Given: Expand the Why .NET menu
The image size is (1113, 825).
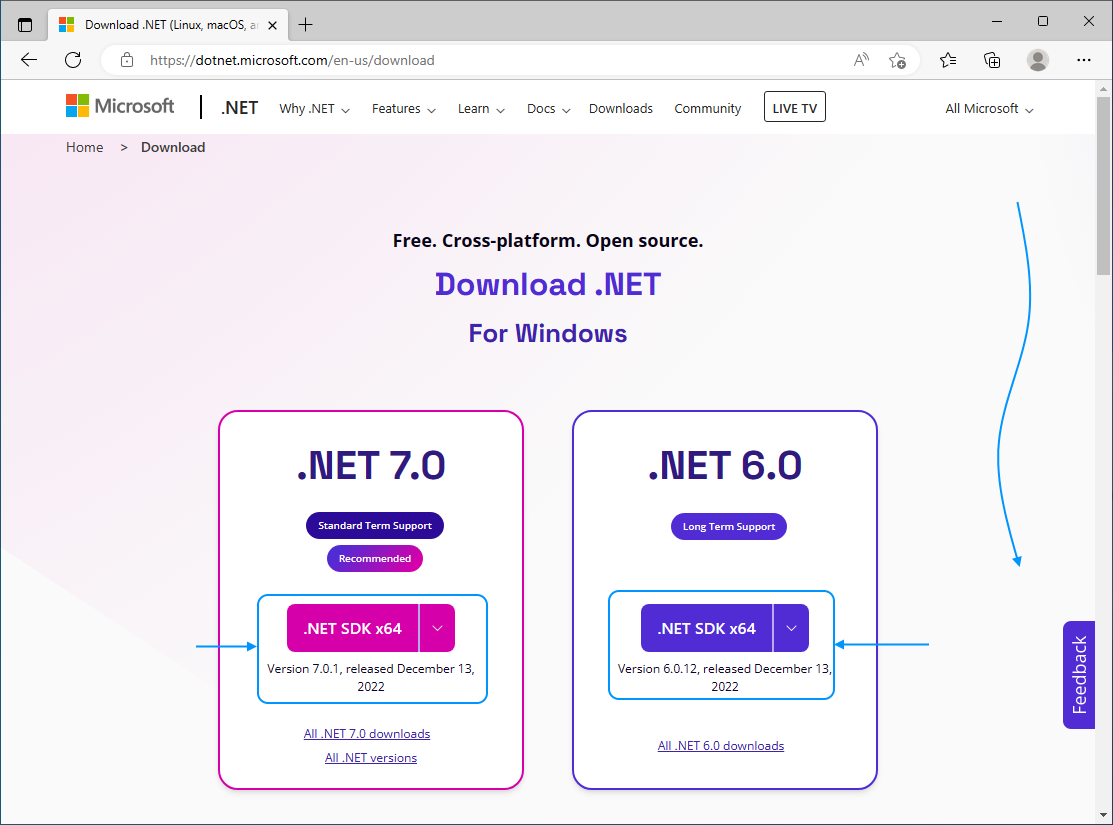Looking at the screenshot, I should tap(314, 109).
